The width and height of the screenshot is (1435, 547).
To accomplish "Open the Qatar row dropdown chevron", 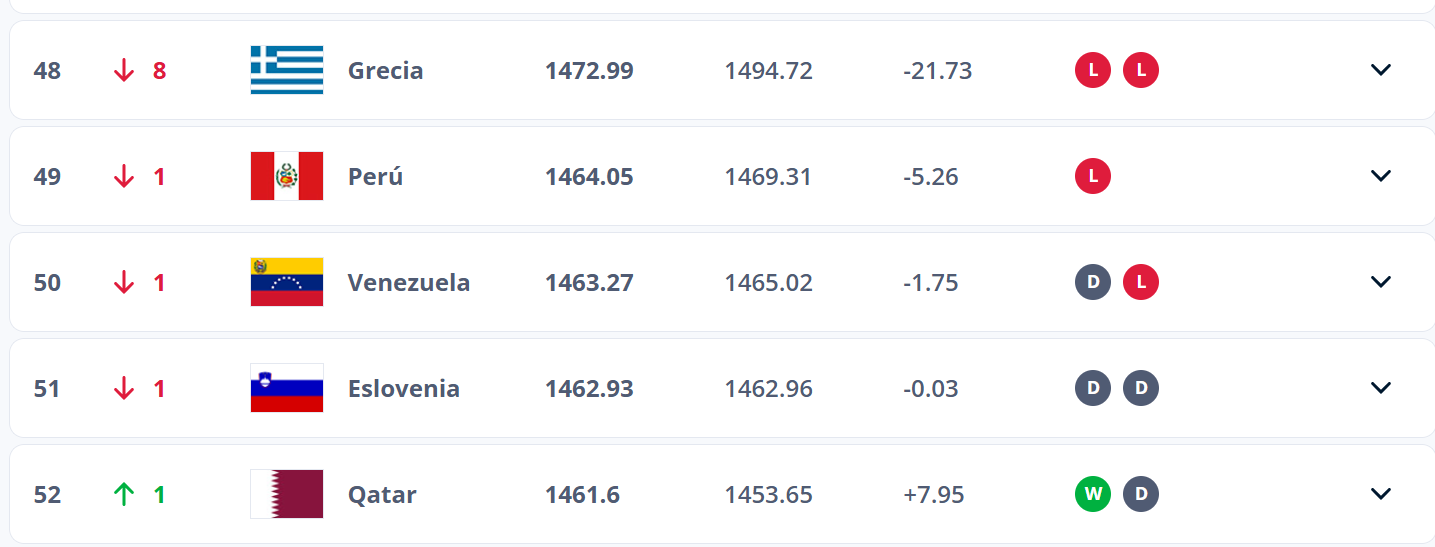I will pos(1380,494).
